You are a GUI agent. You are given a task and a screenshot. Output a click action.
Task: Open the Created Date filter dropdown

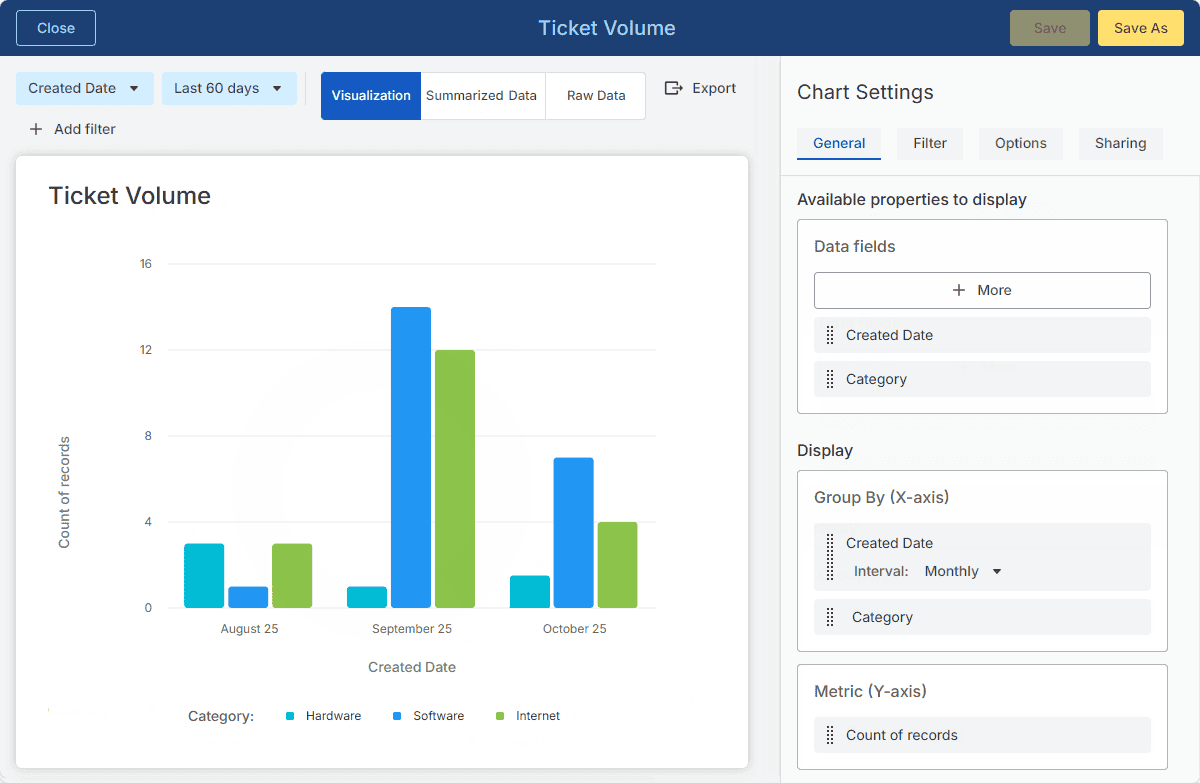pyautogui.click(x=84, y=88)
